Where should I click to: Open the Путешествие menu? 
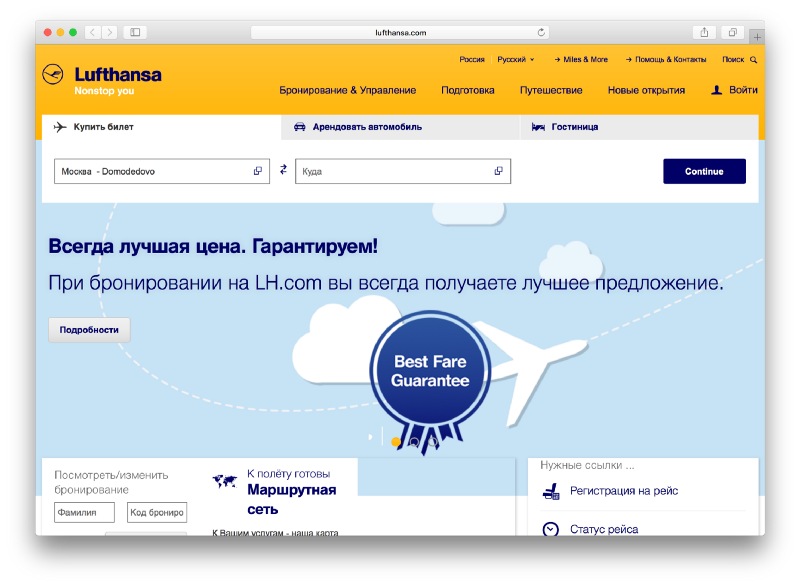click(x=551, y=90)
